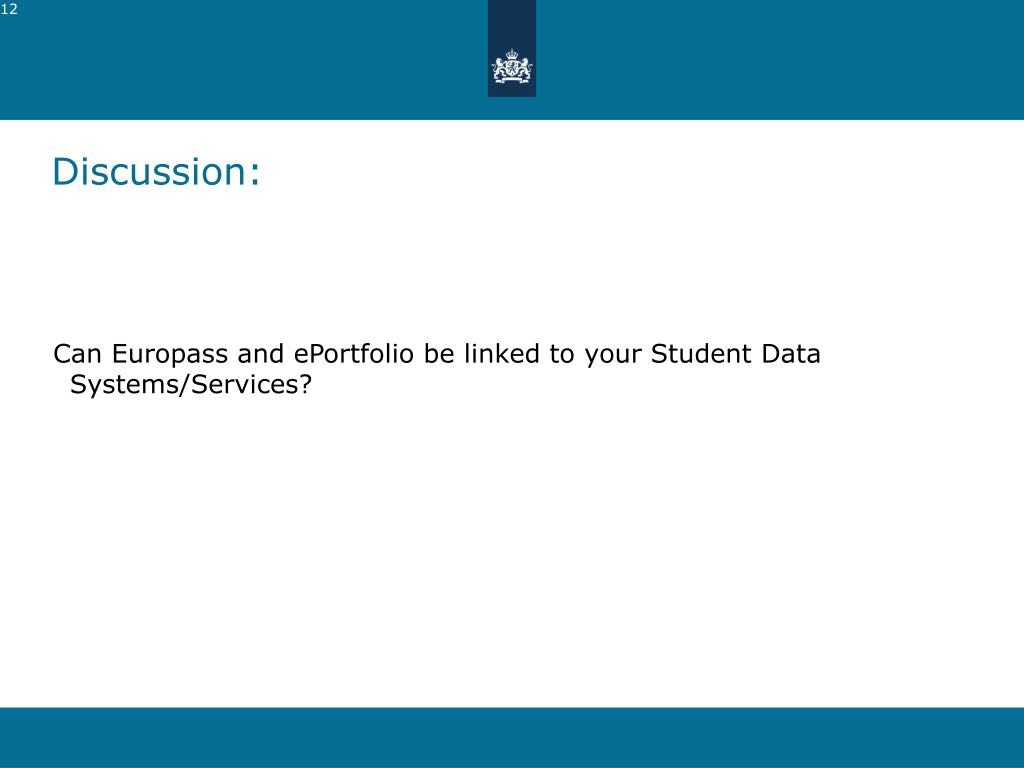Click the blue footer band
Image resolution: width=1024 pixels, height=768 pixels.
(x=512, y=737)
